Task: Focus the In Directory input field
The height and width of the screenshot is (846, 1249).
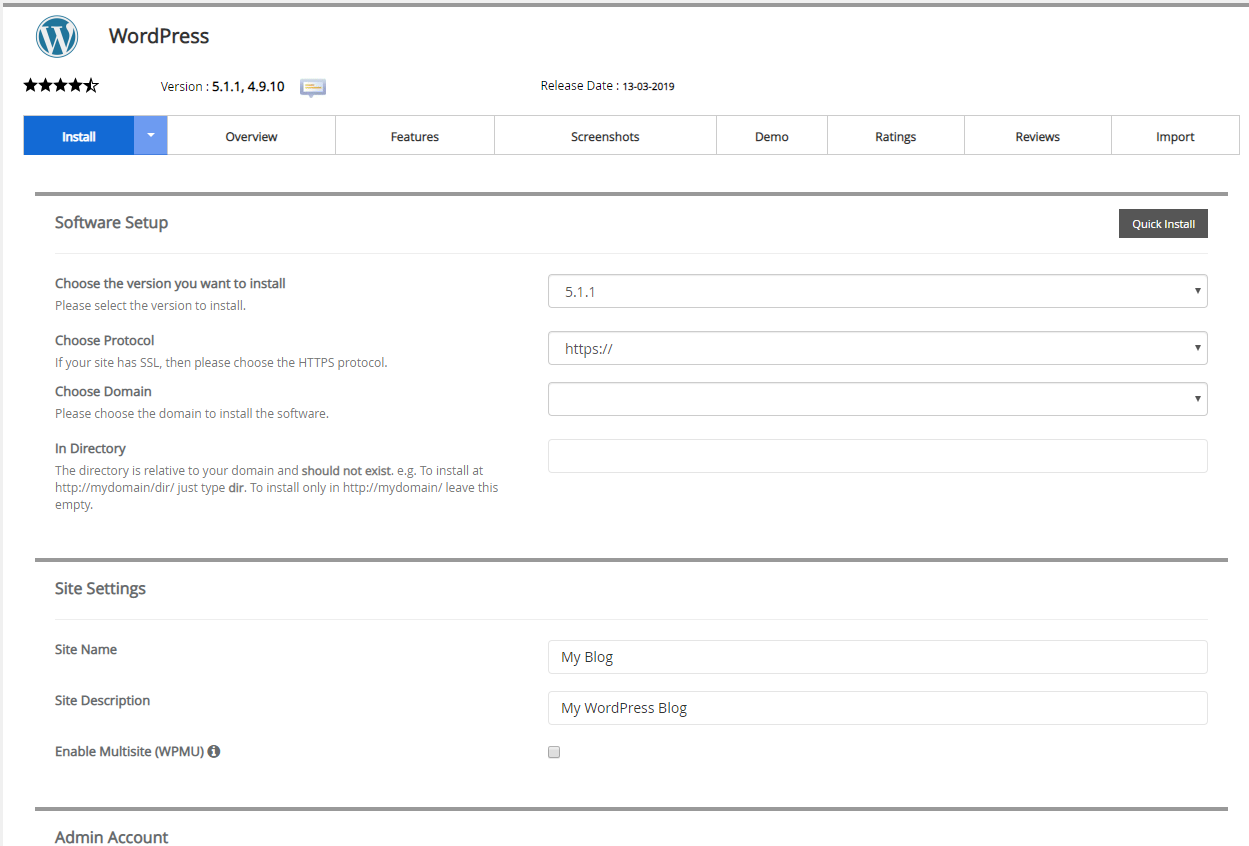Action: tap(878, 456)
